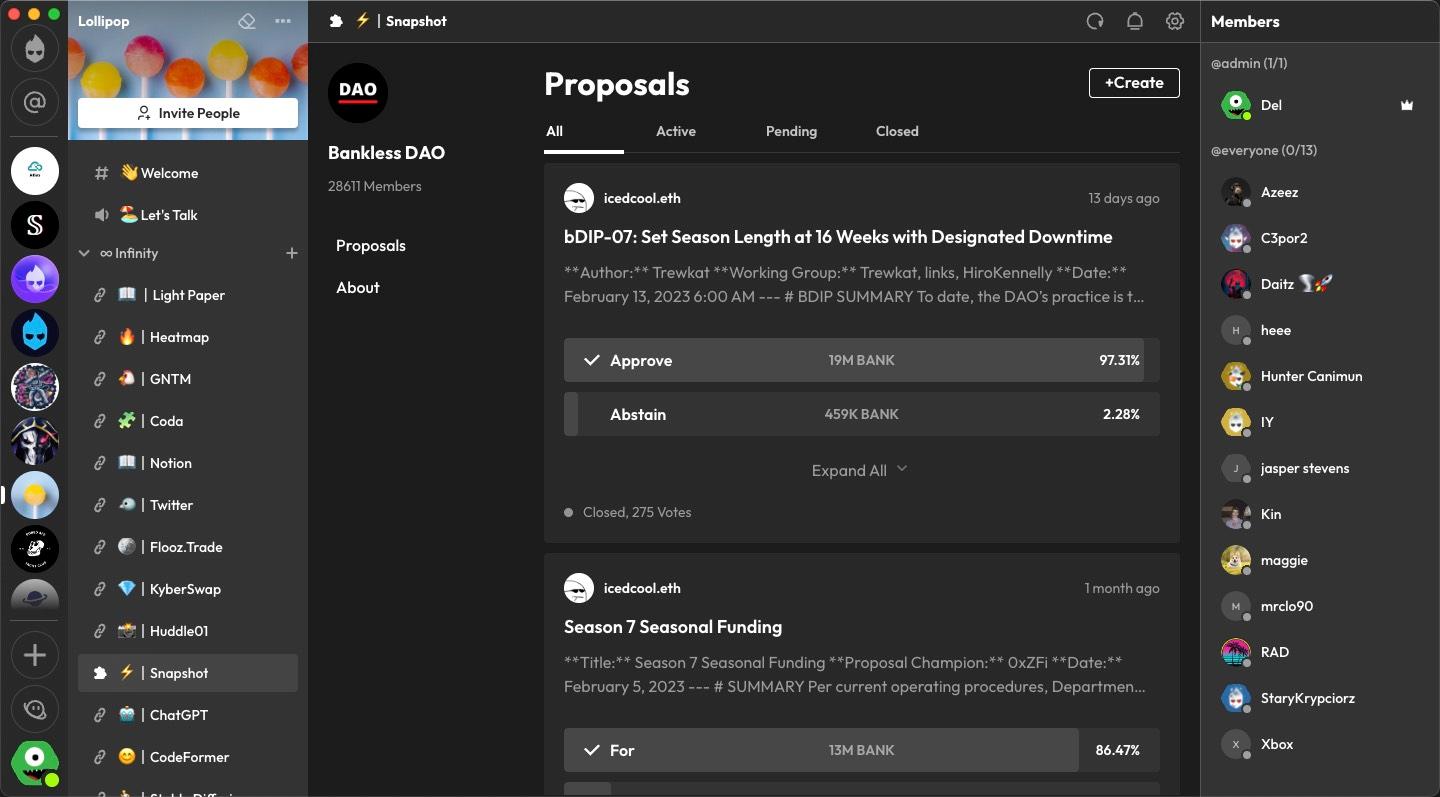Open the purple flame server icon

35,279
